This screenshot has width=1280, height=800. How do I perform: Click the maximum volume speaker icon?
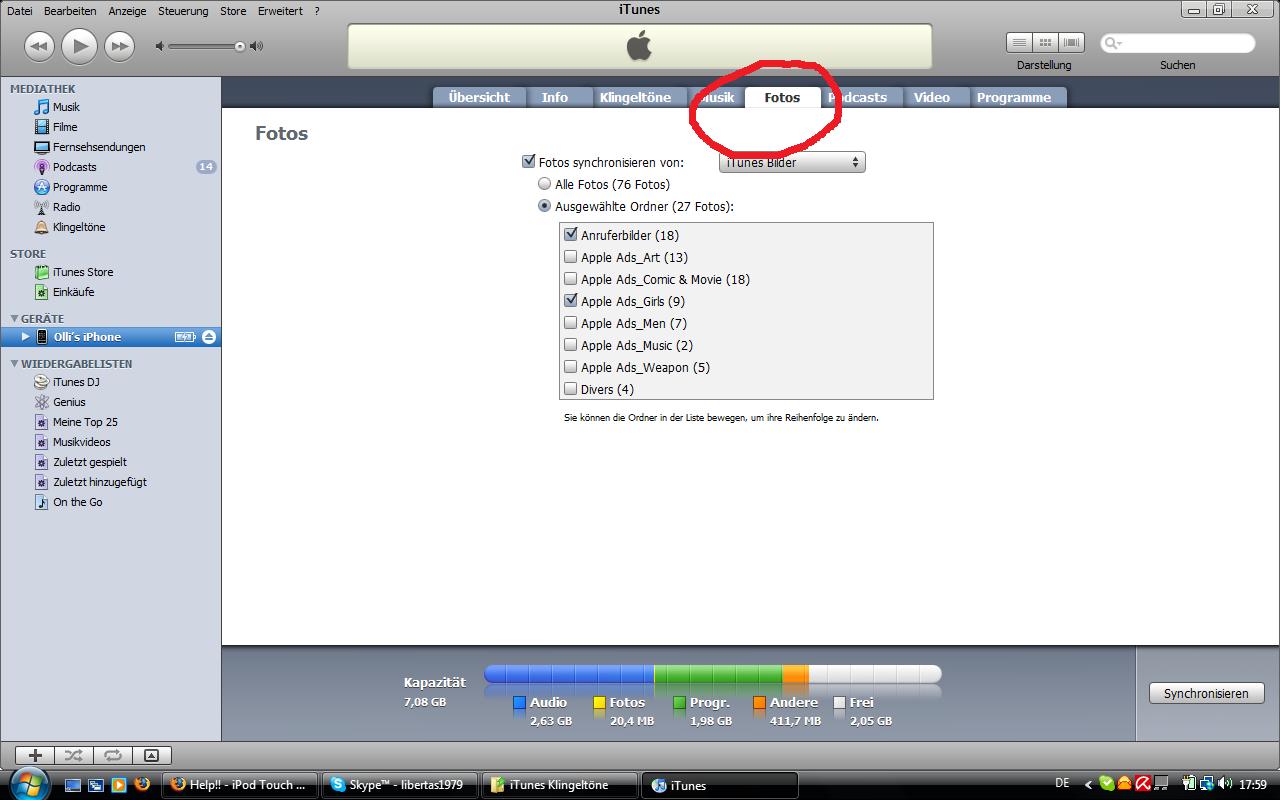(x=257, y=46)
